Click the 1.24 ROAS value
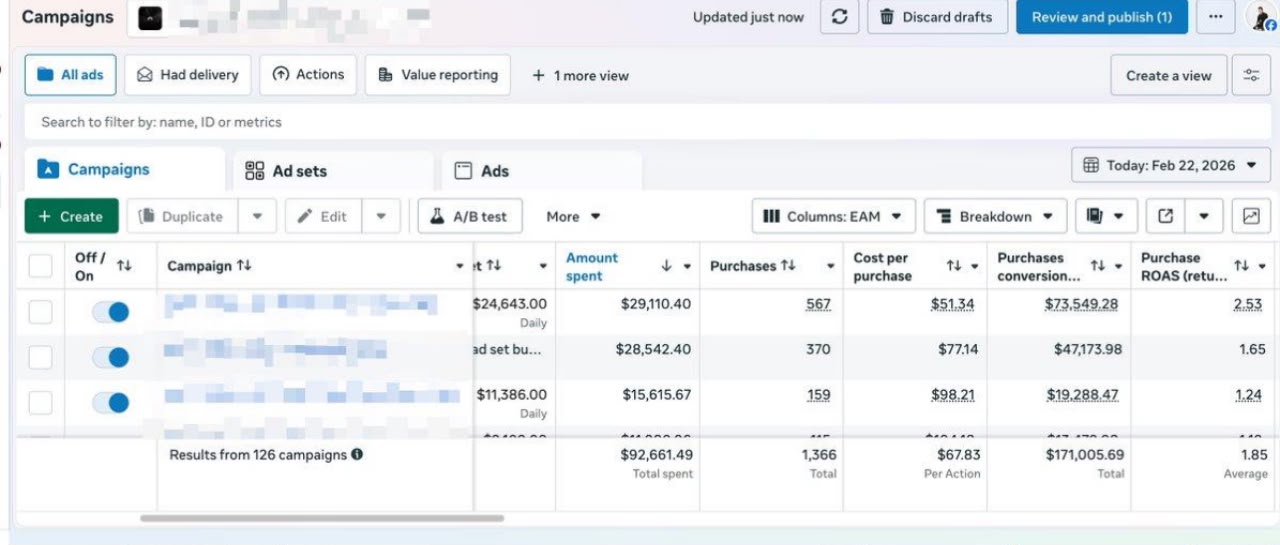This screenshot has height=545, width=1280. [1248, 395]
